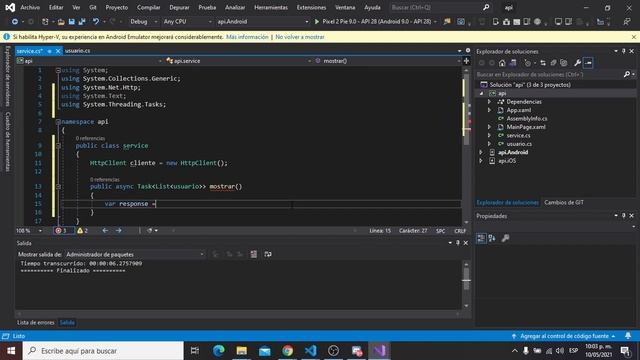Image resolution: width=640 pixels, height=360 pixels.
Task: Expand the MainPage.xaml node
Action: (x=489, y=127)
